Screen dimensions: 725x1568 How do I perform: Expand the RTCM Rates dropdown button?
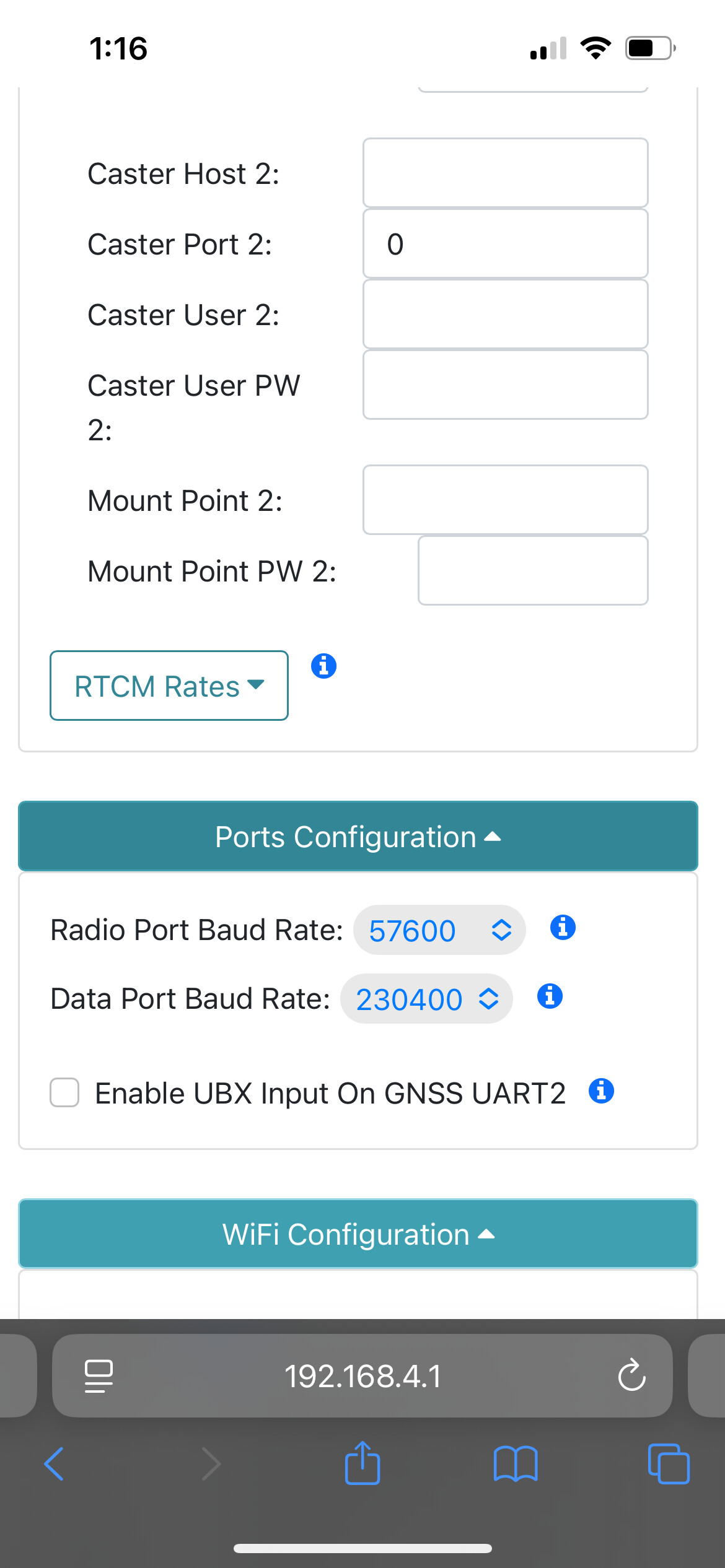pyautogui.click(x=169, y=686)
